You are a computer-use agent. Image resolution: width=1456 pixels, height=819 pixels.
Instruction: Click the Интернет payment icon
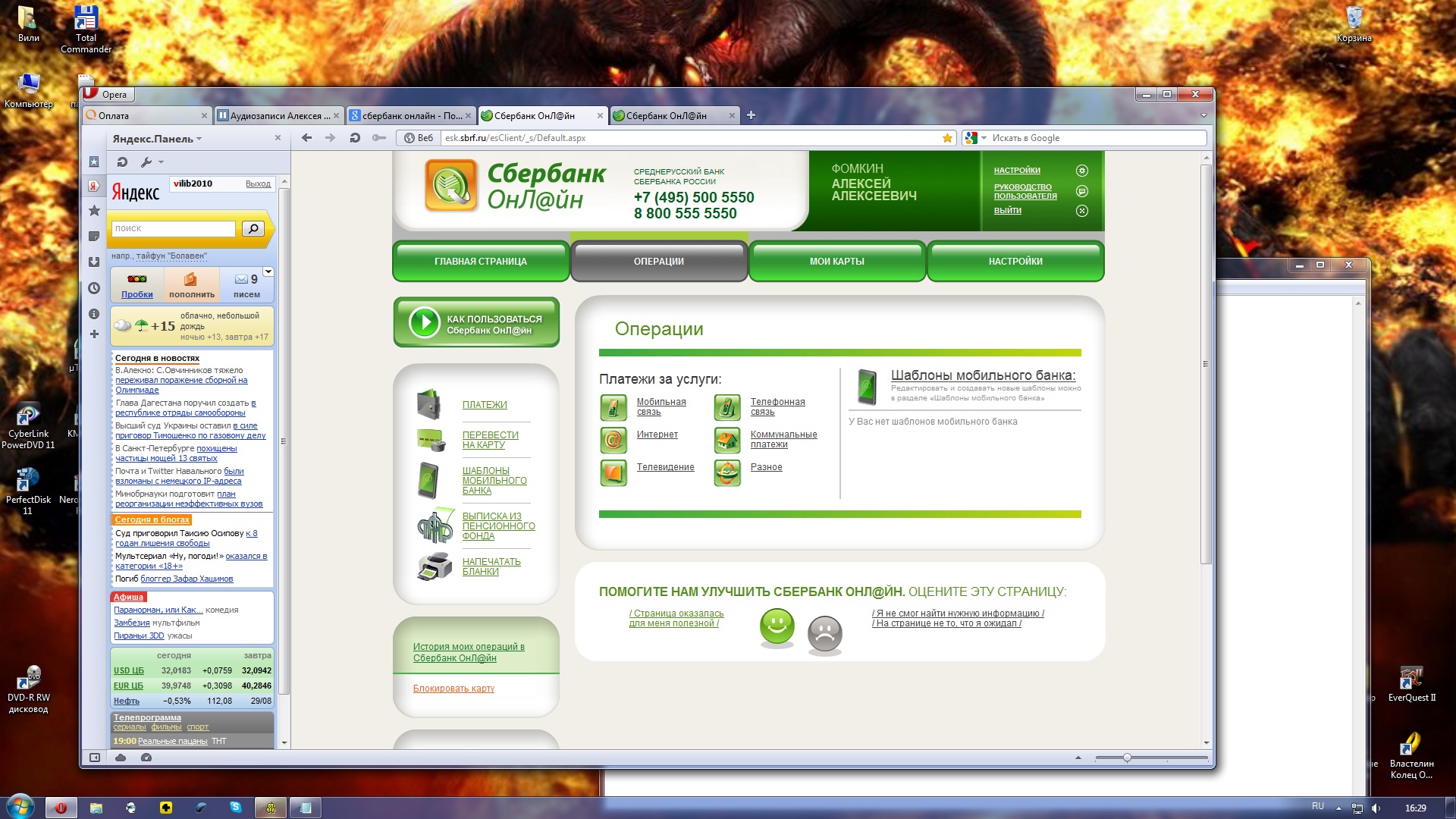pos(613,440)
